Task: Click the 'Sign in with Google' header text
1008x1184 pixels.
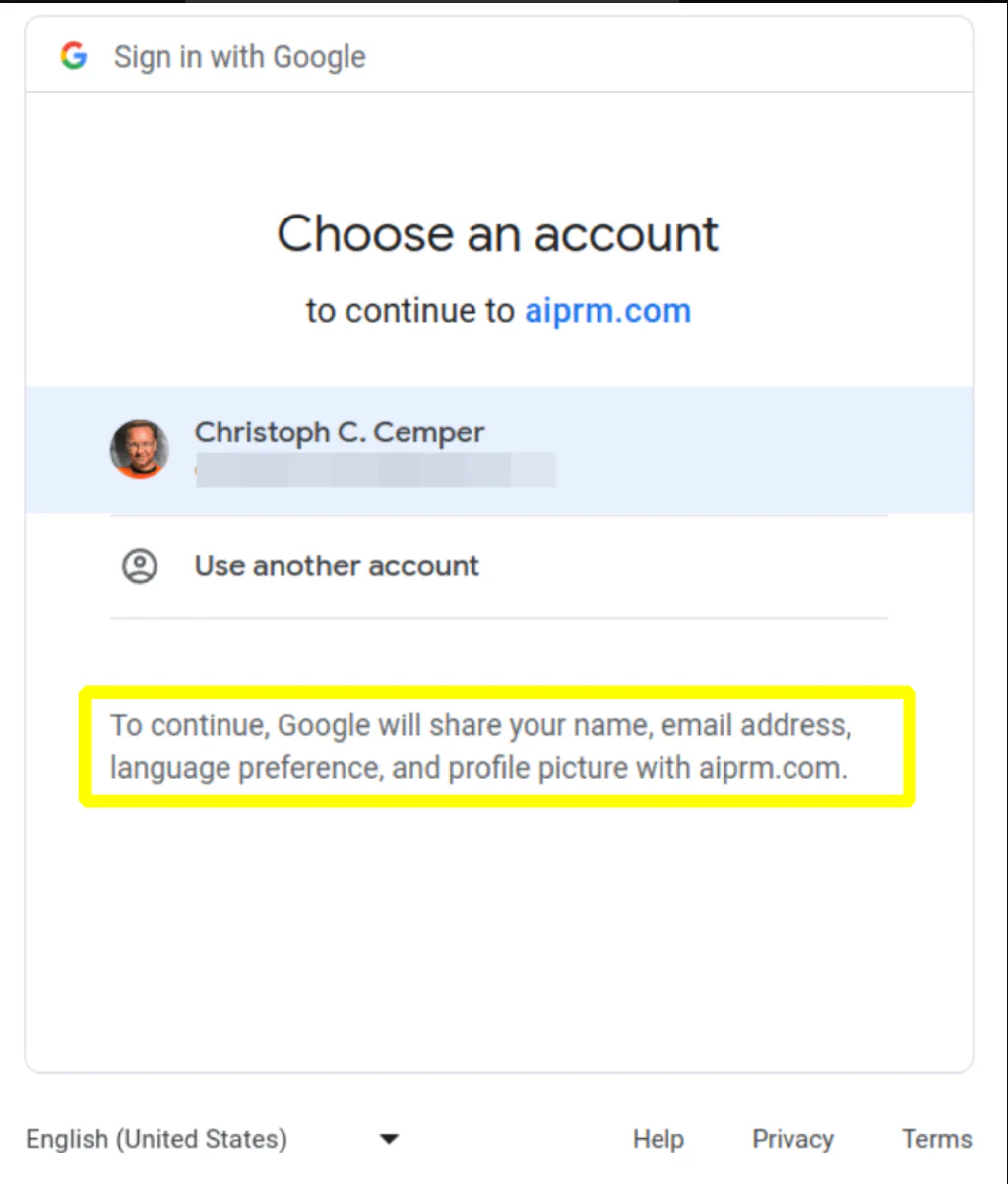Action: 239,57
